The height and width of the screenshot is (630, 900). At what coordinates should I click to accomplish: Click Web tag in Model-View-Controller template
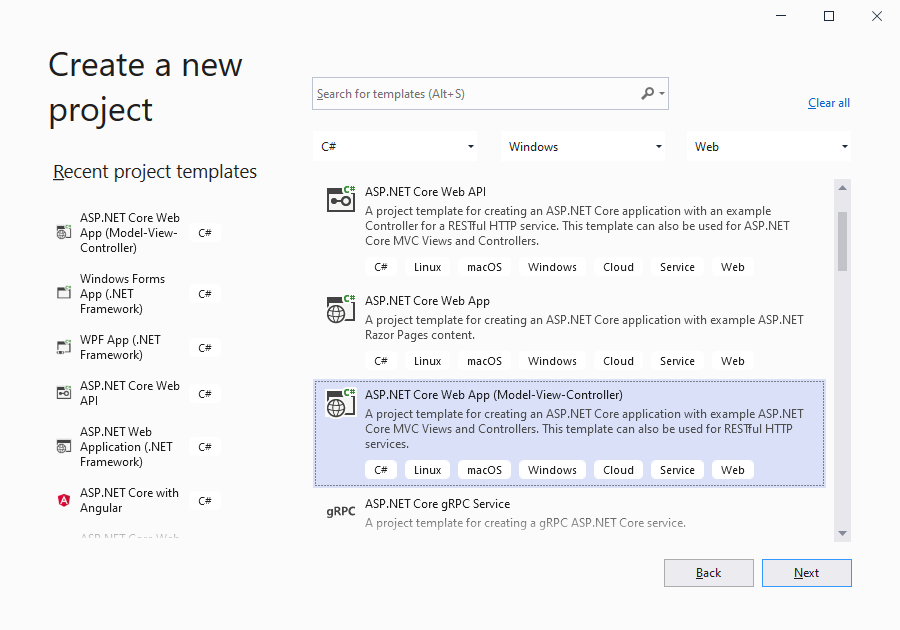tap(732, 470)
